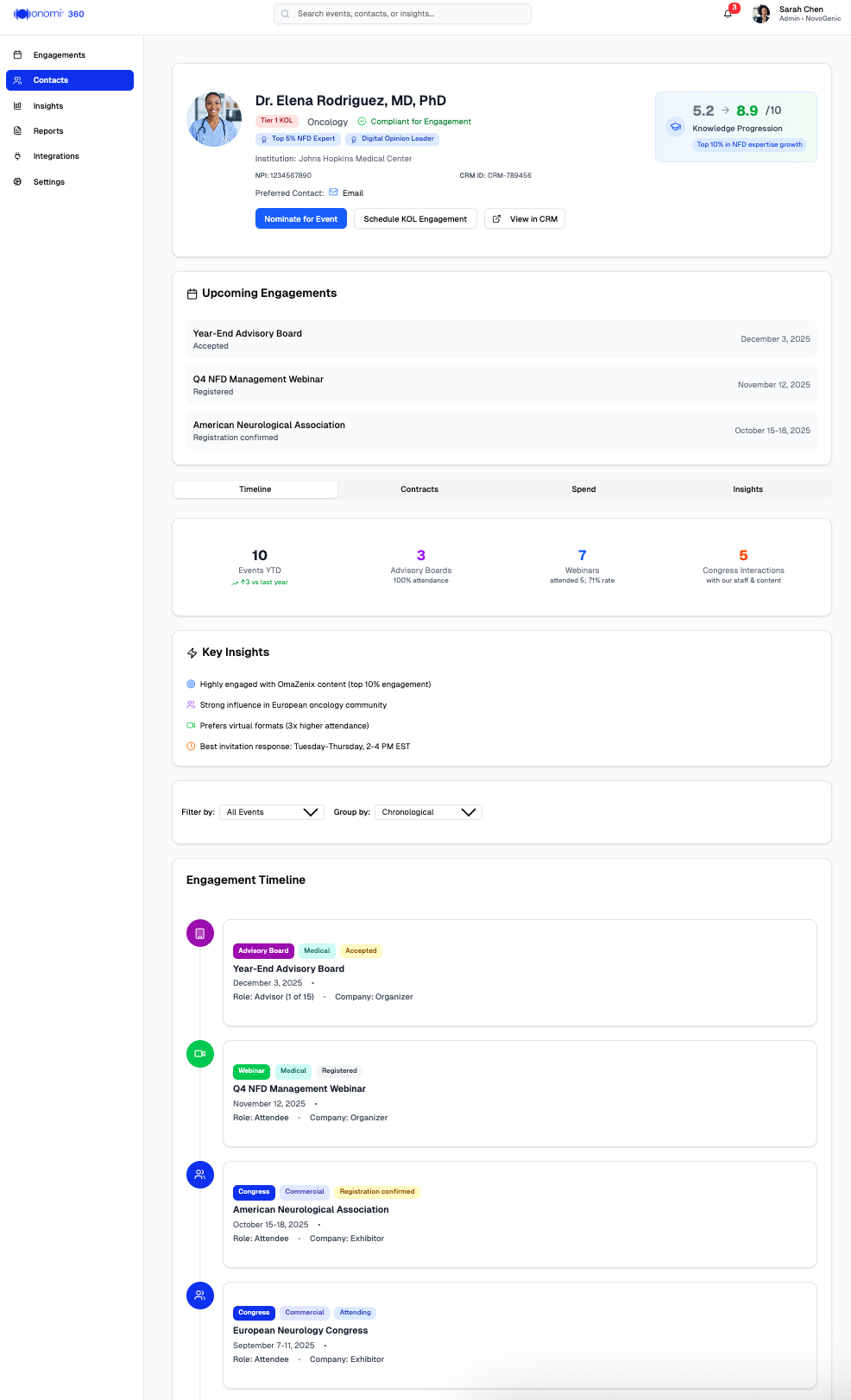Click the Top 10% in NFD expertise growth tag
Screen dimensions: 851x1400
[x=749, y=145]
